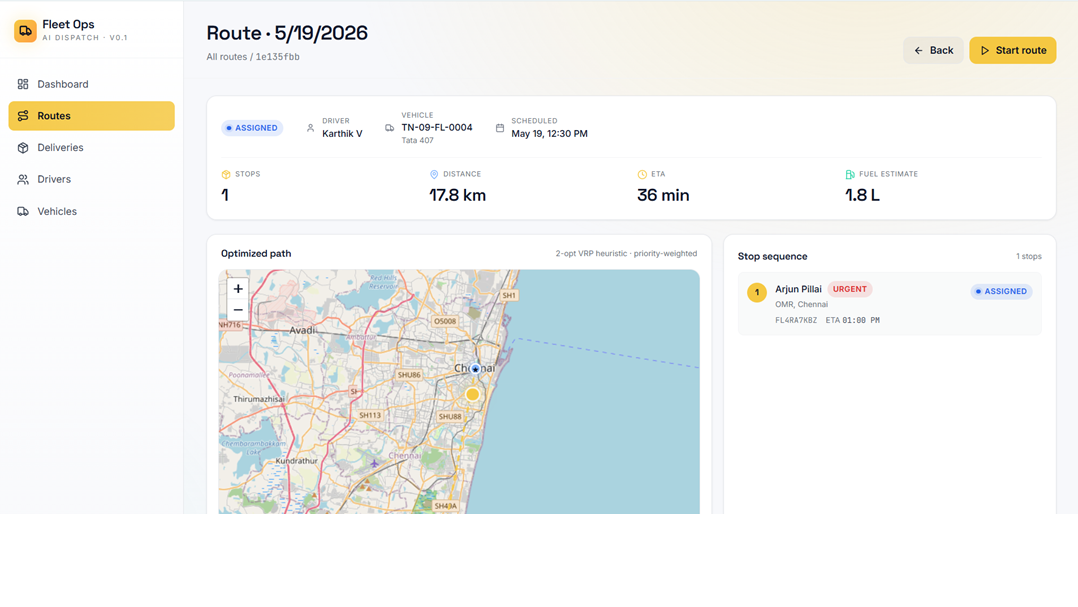Open the All routes breadcrumb link
1078x607 pixels.
226,56
